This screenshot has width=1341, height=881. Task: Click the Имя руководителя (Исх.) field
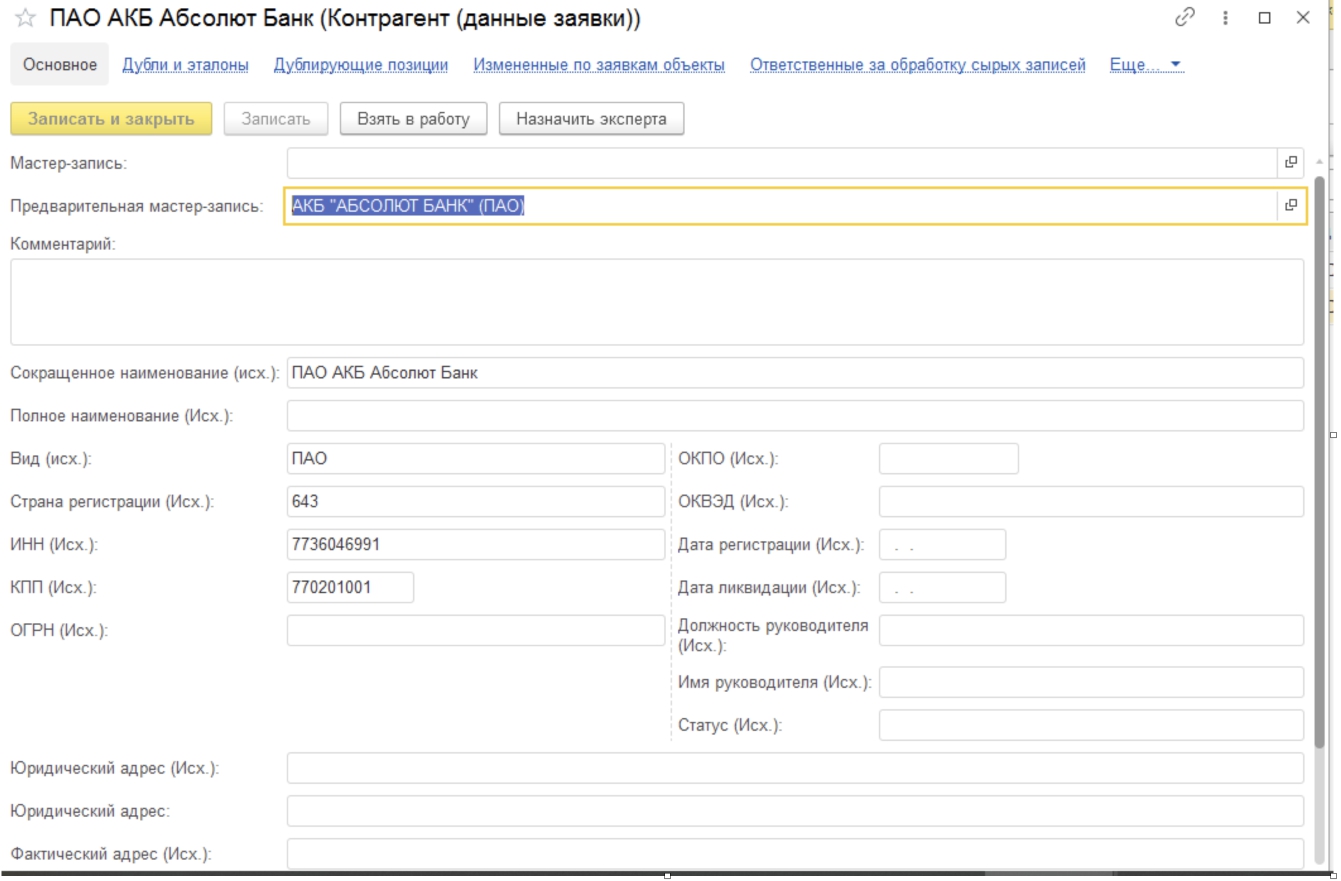point(1091,682)
